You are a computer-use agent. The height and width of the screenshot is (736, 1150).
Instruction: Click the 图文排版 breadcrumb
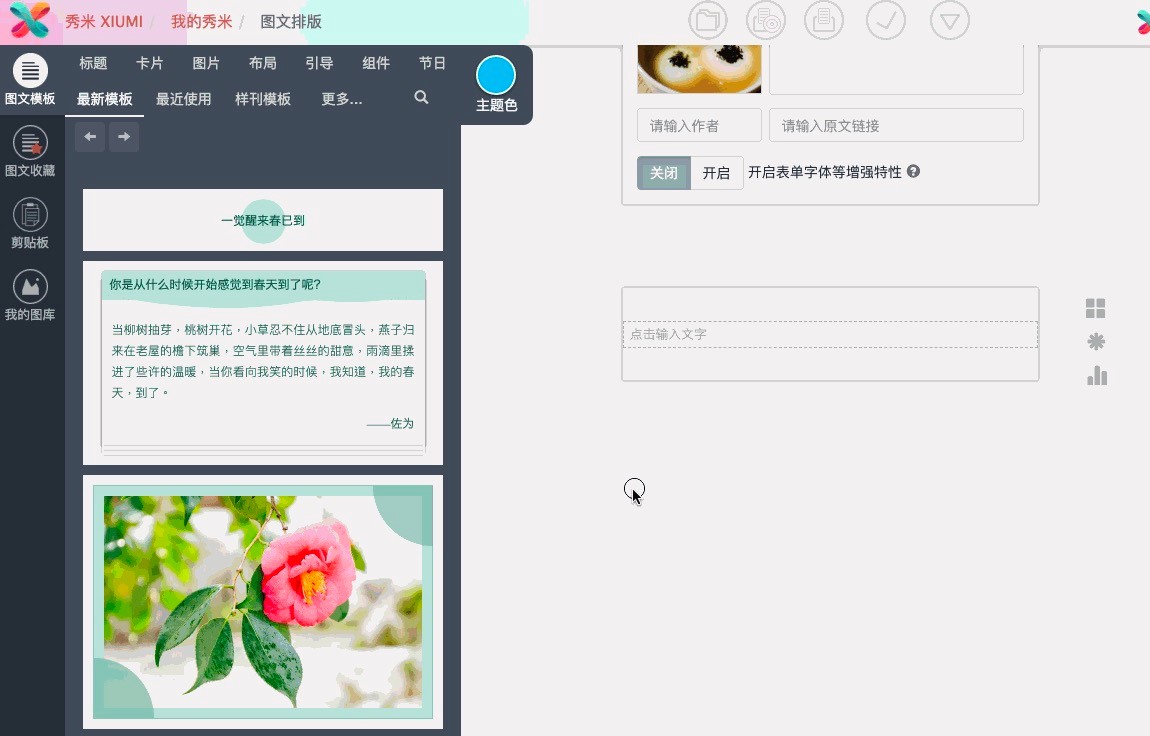pos(291,21)
